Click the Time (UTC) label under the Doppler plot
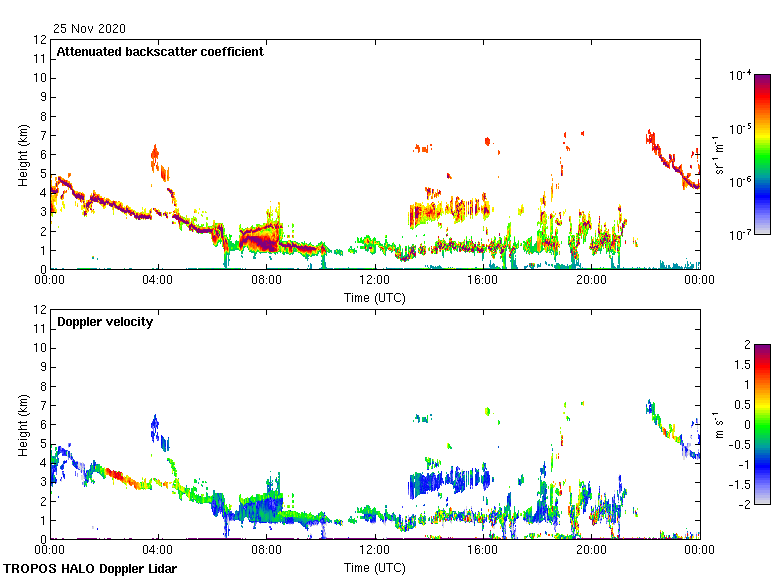The width and height of the screenshot is (780, 580). point(375,568)
